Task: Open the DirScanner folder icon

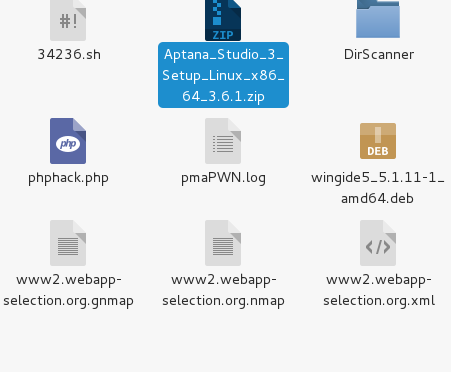Action: 378,19
